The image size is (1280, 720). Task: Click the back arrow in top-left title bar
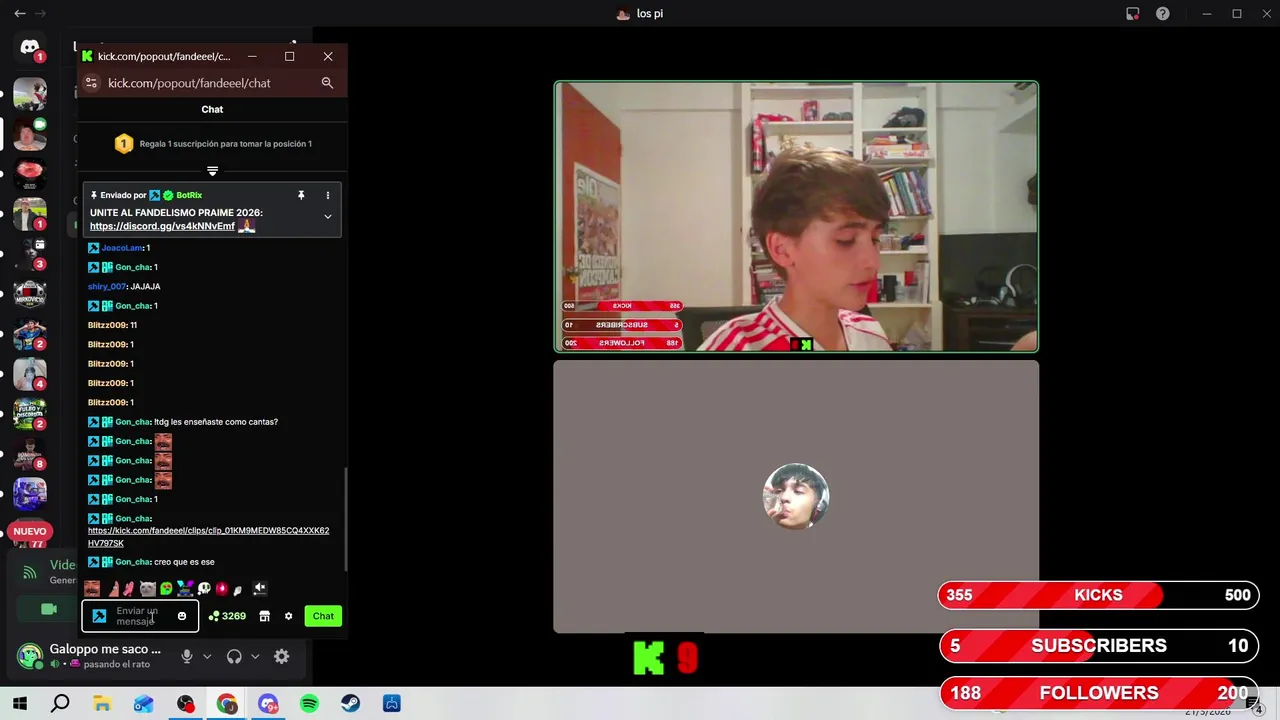pos(20,14)
